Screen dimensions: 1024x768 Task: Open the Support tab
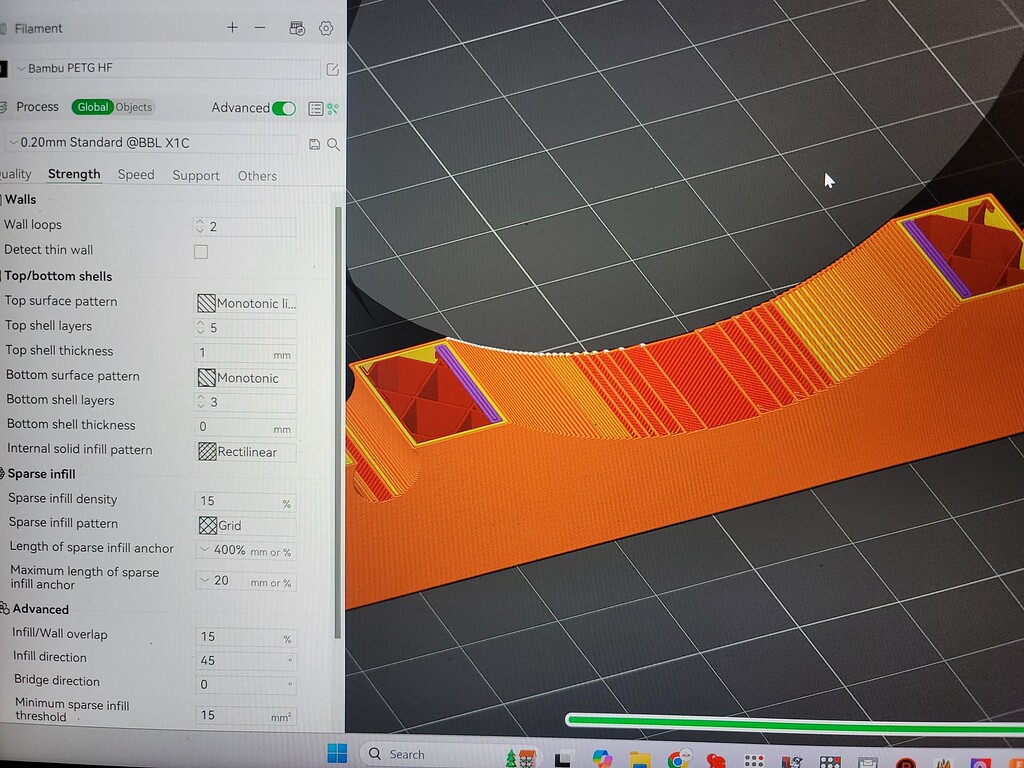[196, 176]
